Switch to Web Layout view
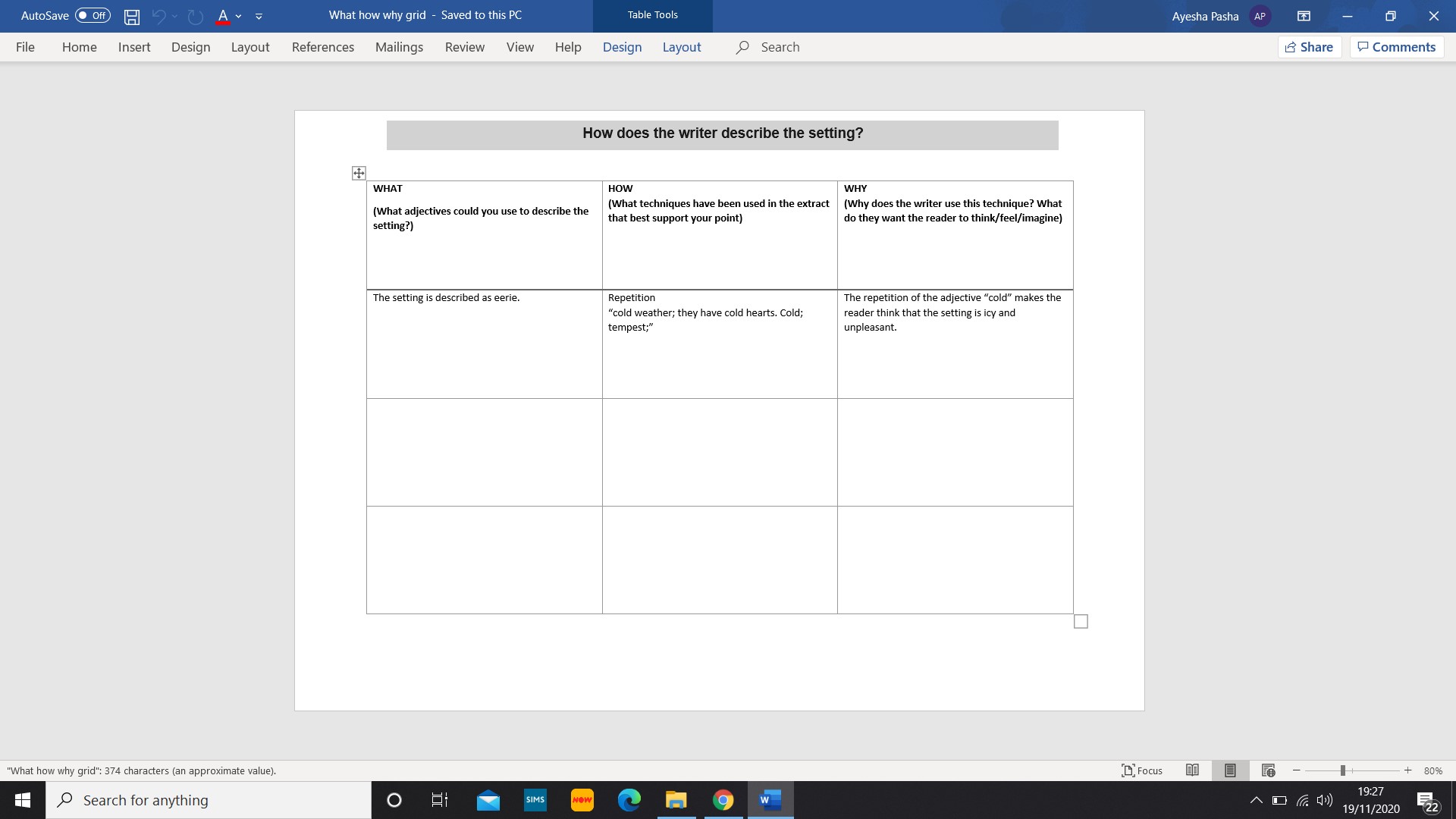This screenshot has width=1456, height=819. click(1268, 770)
